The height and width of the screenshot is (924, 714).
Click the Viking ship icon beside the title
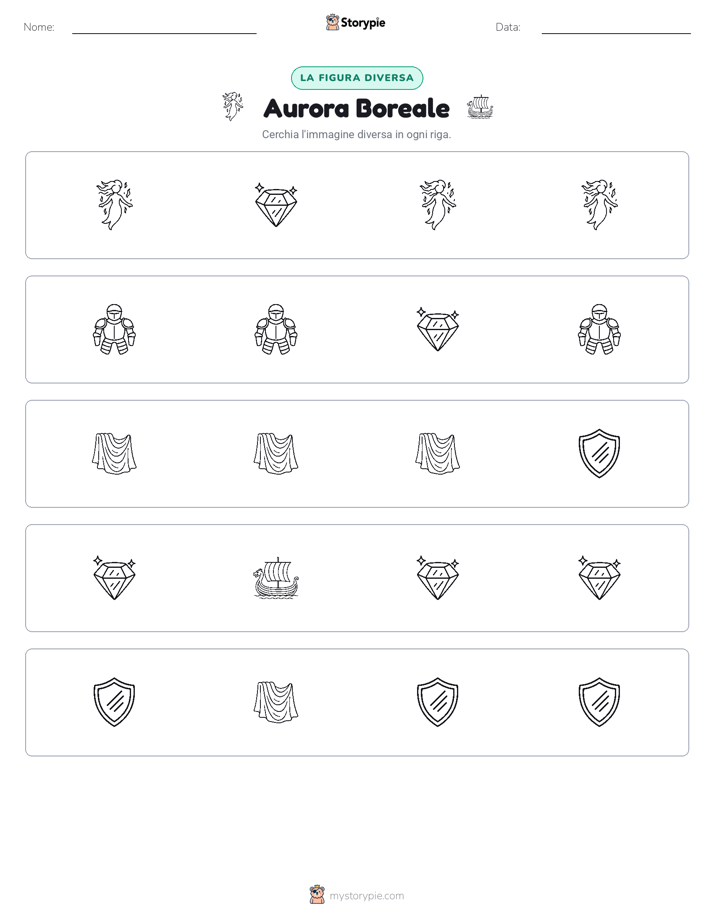point(480,107)
